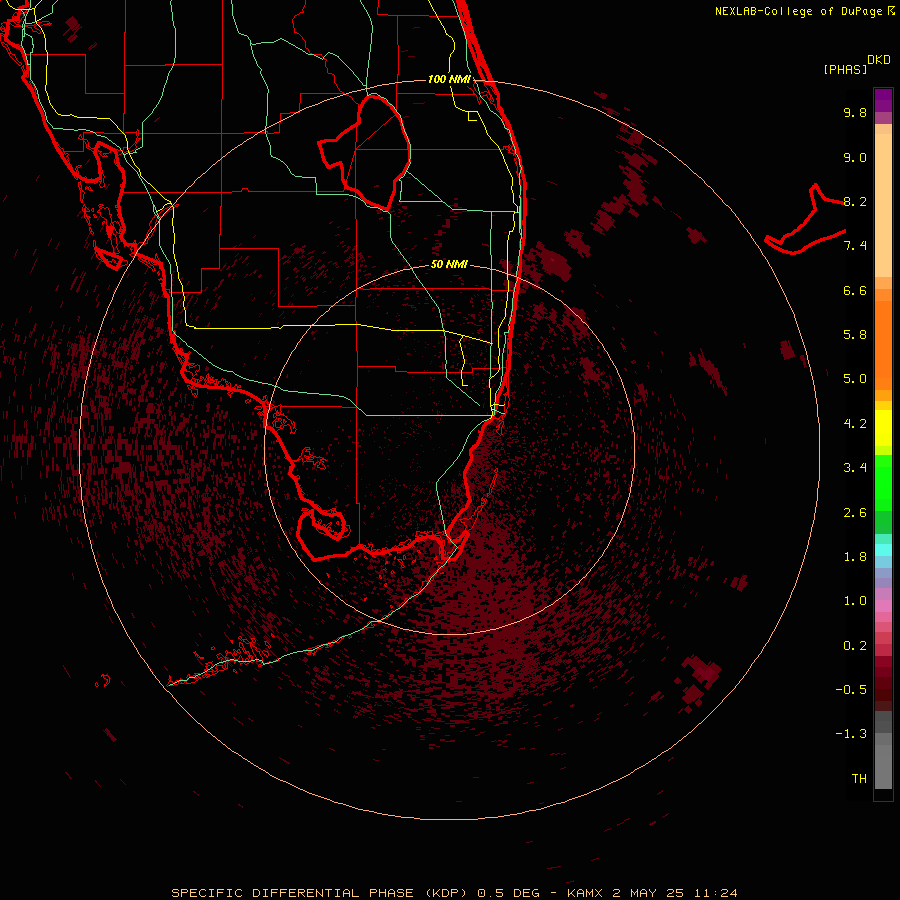900x900 pixels.
Task: Click the 5.8 value on the color scale
Action: click(855, 335)
